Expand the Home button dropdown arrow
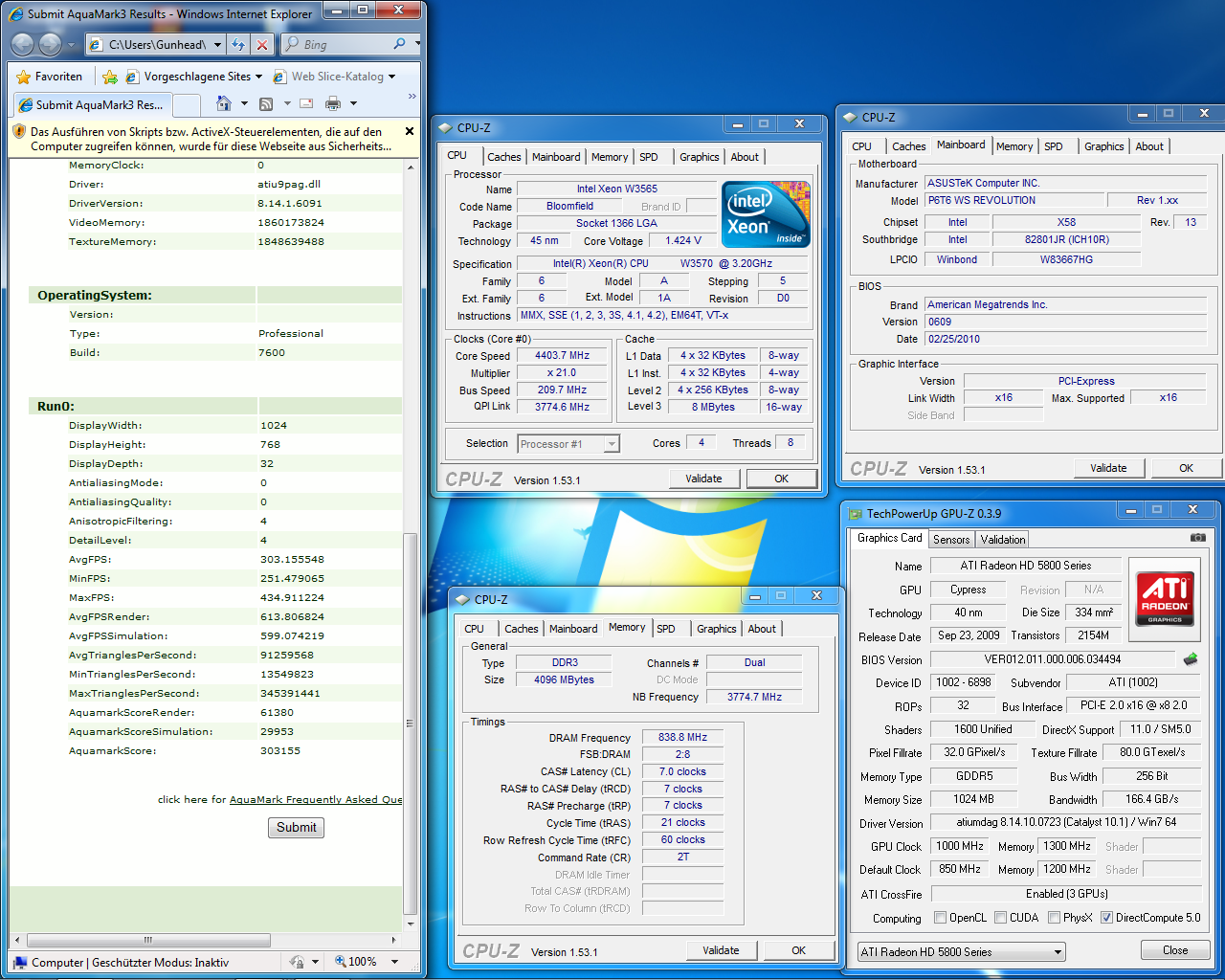This screenshot has width=1225, height=980. click(x=244, y=103)
